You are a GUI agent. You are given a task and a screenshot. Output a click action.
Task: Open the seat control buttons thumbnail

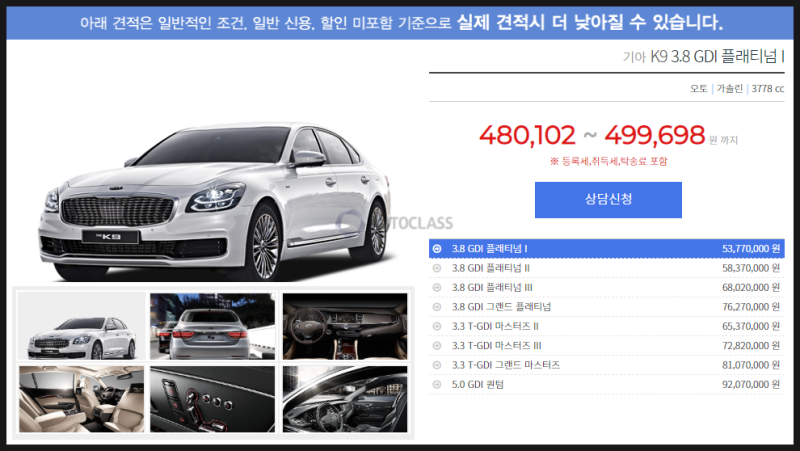pos(213,399)
